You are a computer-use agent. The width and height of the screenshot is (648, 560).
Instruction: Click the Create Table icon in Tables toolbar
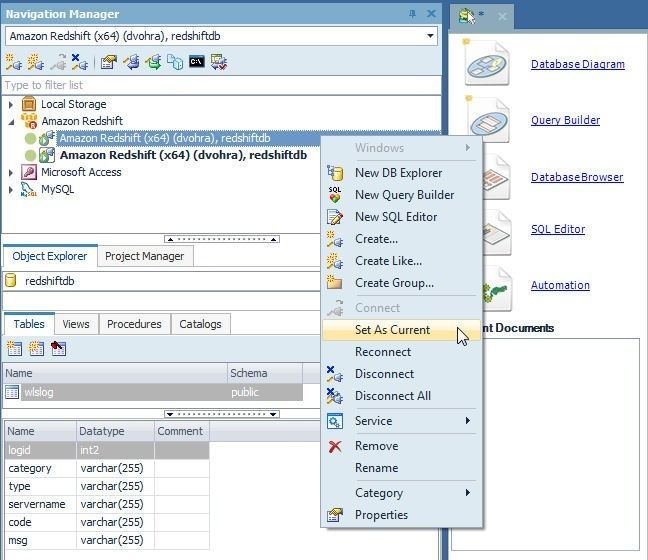pyautogui.click(x=14, y=349)
